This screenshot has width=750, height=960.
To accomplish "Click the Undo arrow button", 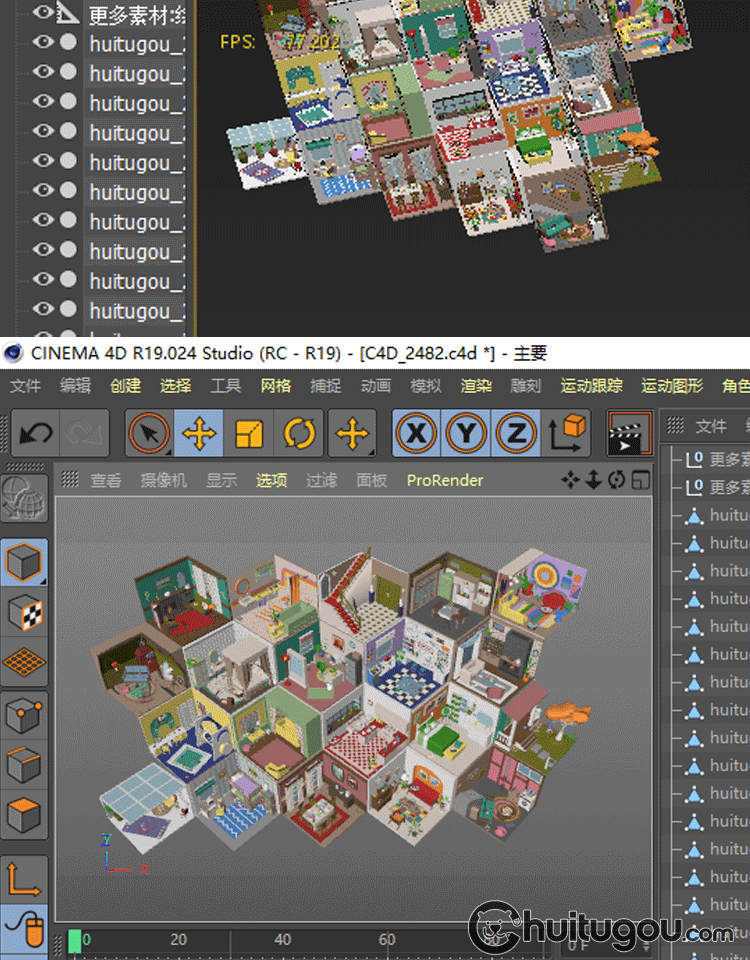I will tap(36, 433).
